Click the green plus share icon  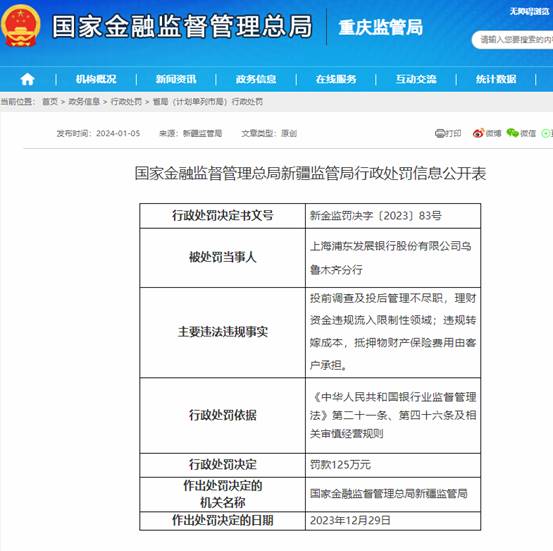547,133
